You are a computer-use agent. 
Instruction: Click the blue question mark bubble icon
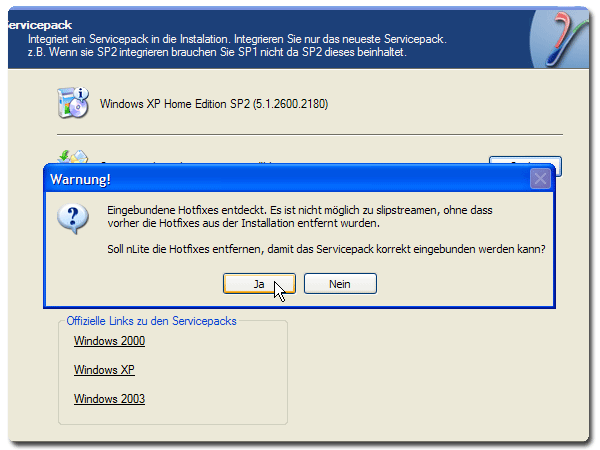point(73,218)
